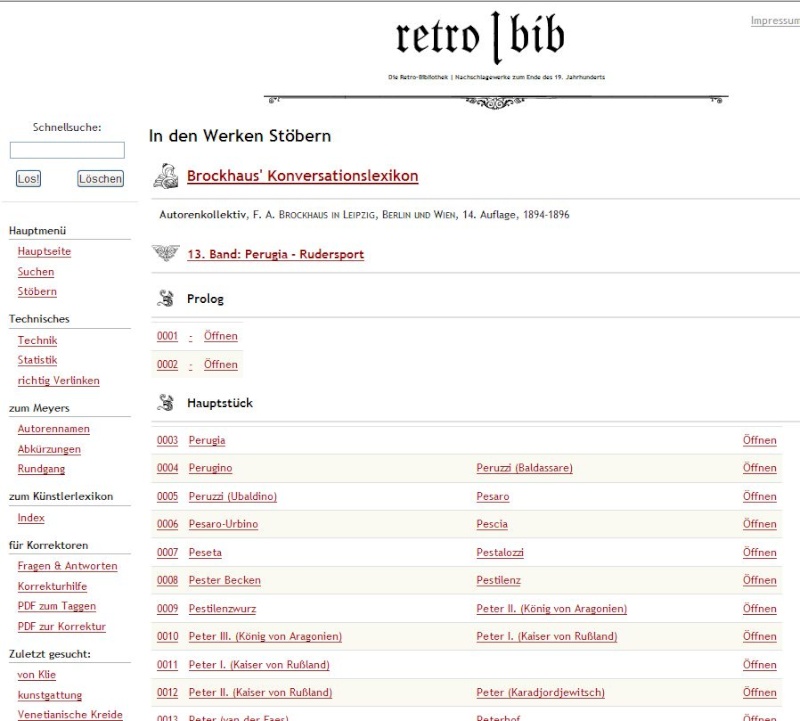The height and width of the screenshot is (721, 800).
Task: Go to Hauptseite in the main menu
Action: point(44,251)
